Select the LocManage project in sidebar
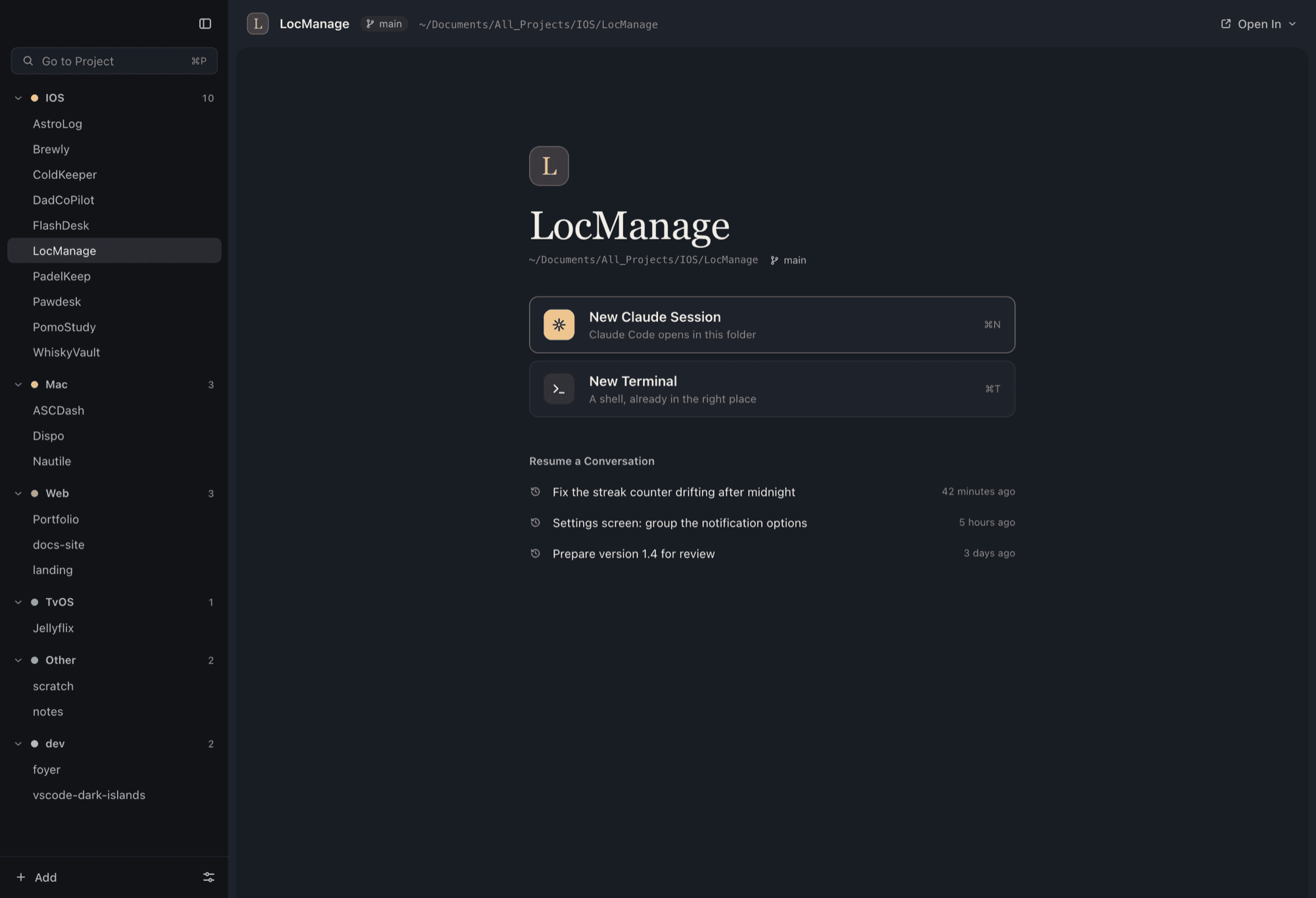Image resolution: width=1316 pixels, height=898 pixels. [114, 251]
